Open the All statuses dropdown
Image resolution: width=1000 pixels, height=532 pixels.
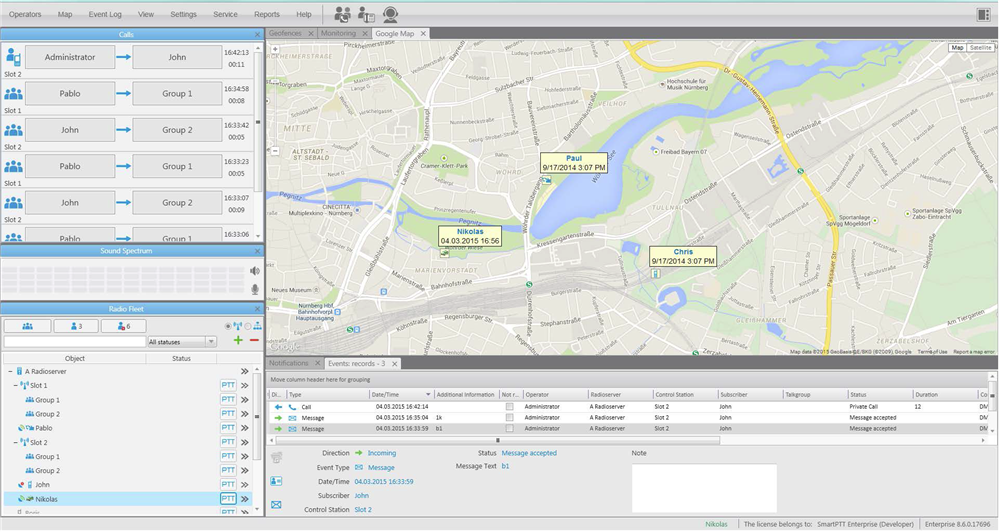click(182, 342)
